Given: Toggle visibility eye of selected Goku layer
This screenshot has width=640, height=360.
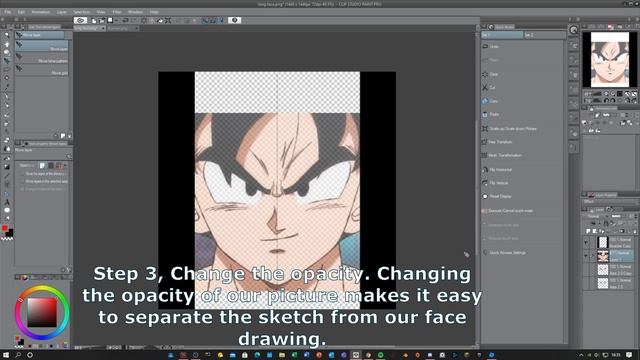Looking at the screenshot, I should (587, 256).
